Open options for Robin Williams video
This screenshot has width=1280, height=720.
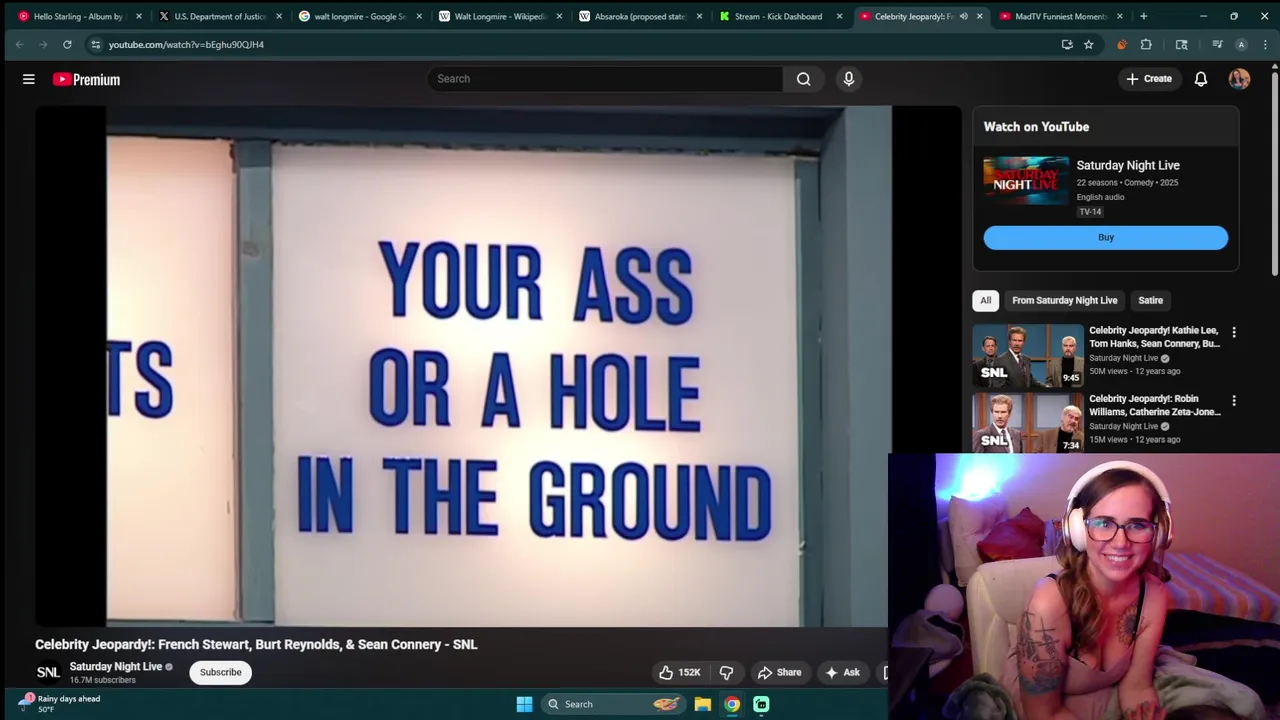(x=1234, y=401)
